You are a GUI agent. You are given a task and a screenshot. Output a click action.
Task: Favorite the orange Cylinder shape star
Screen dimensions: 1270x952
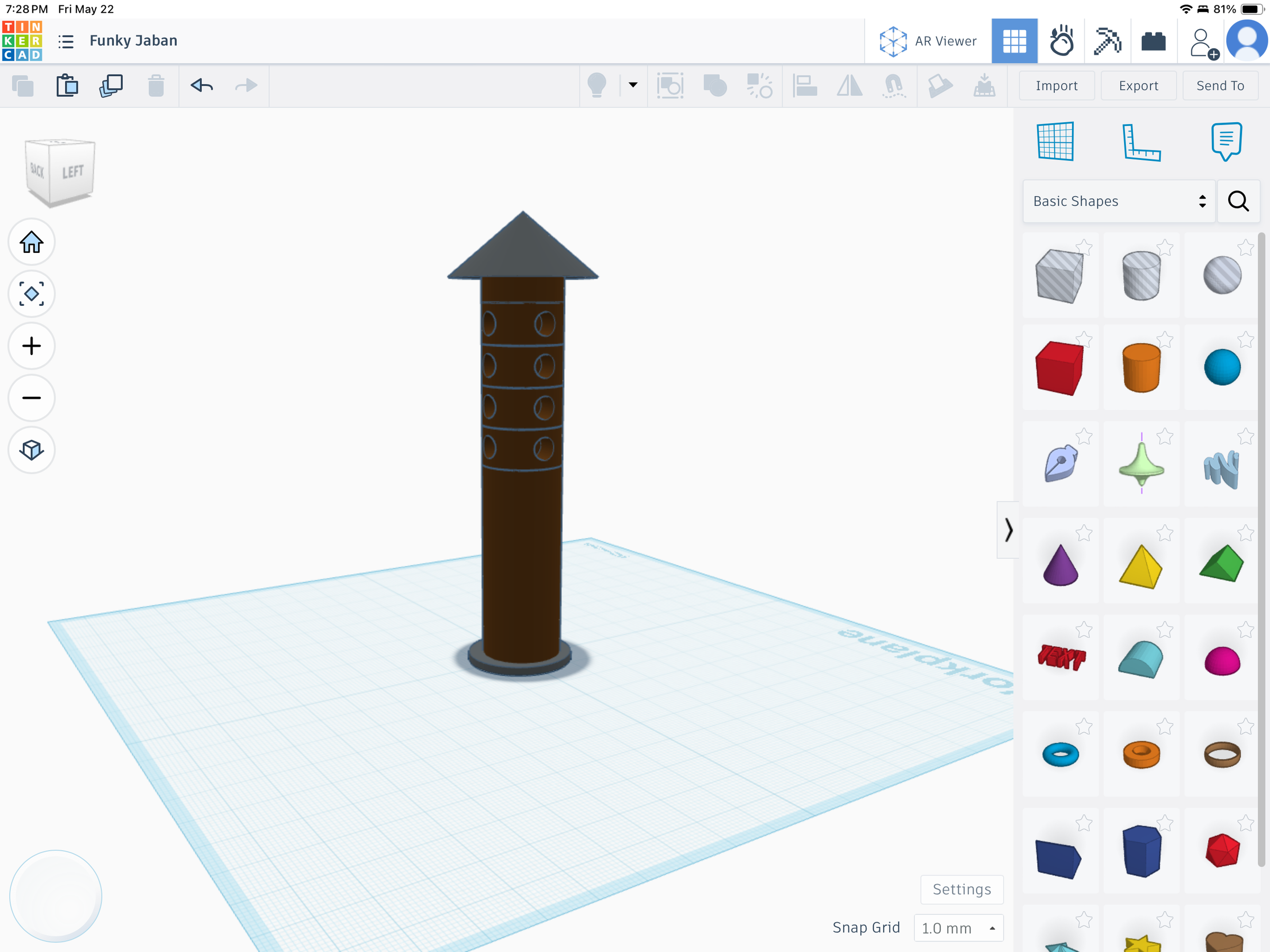pos(1164,339)
